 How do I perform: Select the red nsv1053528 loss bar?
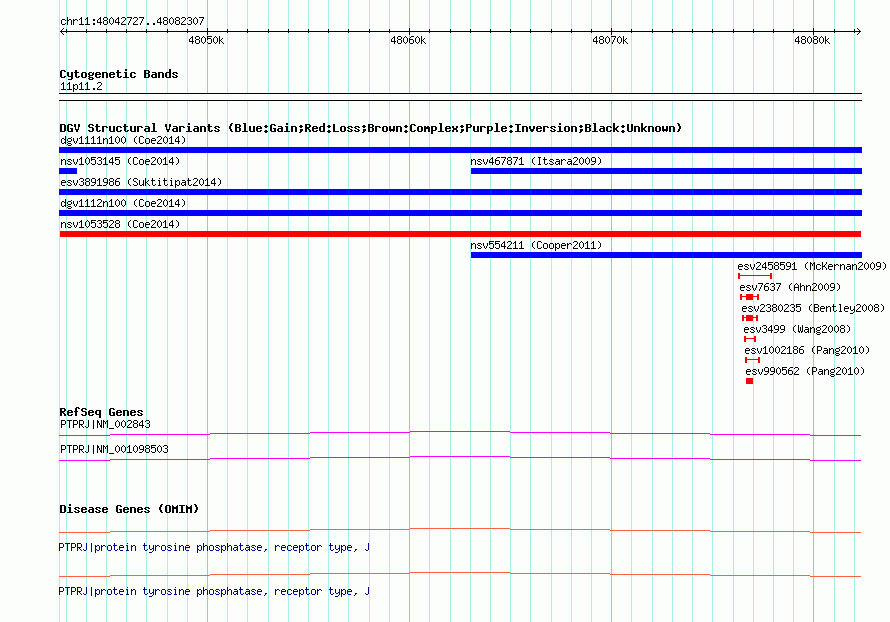460,234
